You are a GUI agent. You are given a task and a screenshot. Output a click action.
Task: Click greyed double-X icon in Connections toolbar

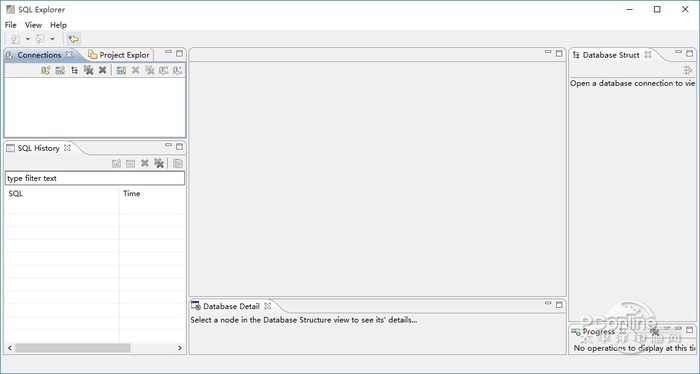click(x=150, y=70)
